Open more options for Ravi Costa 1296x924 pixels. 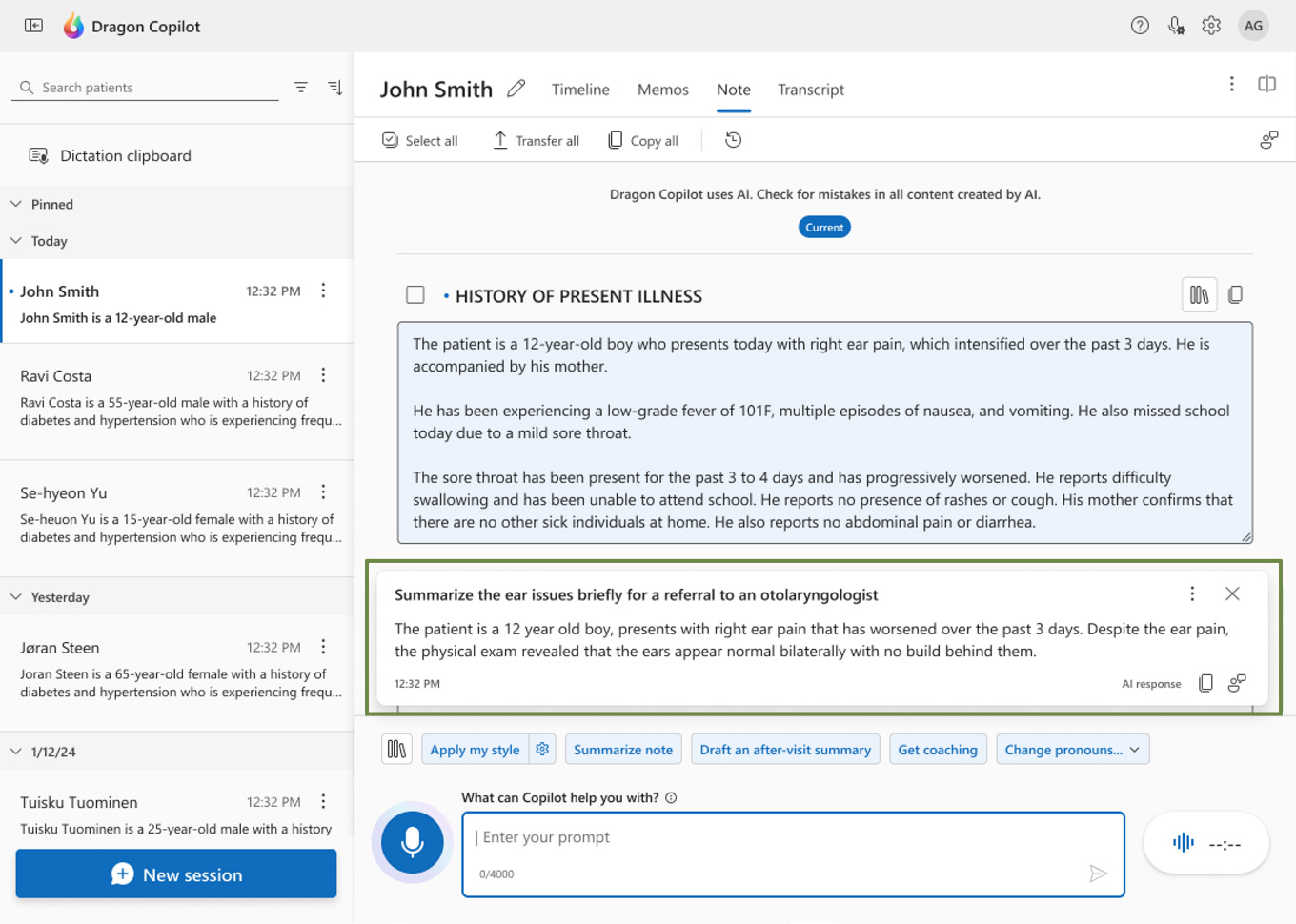coord(324,375)
